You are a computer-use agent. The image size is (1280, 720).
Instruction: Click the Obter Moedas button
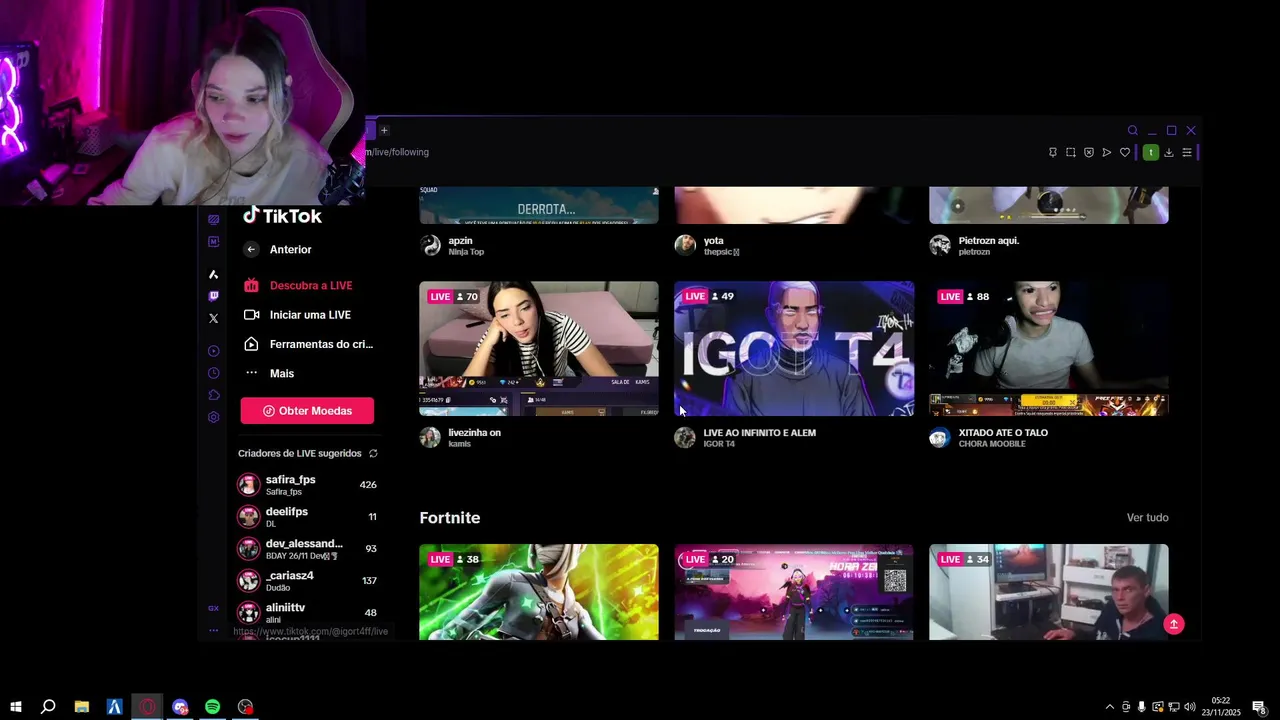(x=307, y=411)
